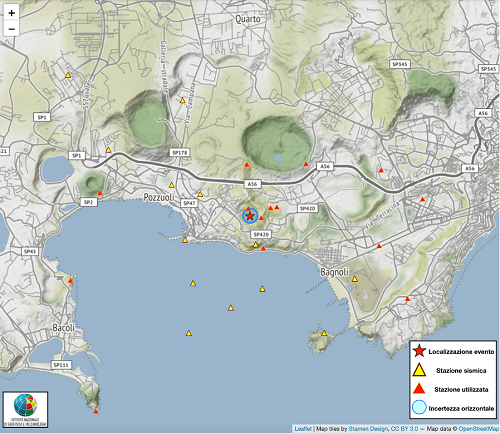The image size is (500, 434).
Task: Select the yellow station on Pozzuoli harbor
Action: click(185, 240)
